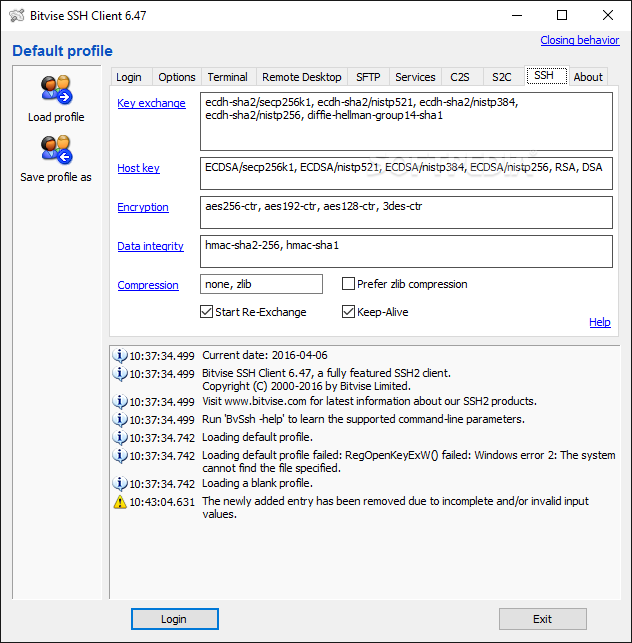Switch to the Login tab
This screenshot has height=643, width=632.
tap(129, 77)
